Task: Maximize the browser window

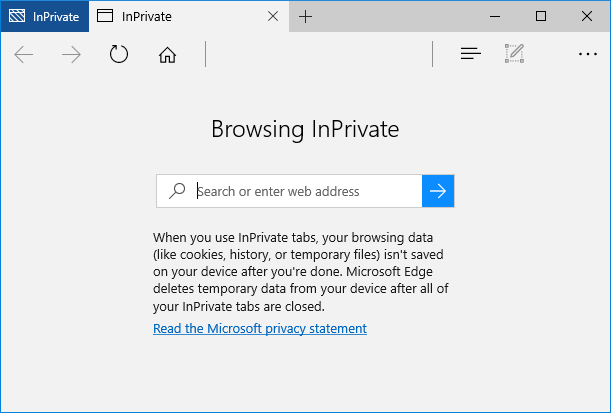Action: (x=541, y=16)
